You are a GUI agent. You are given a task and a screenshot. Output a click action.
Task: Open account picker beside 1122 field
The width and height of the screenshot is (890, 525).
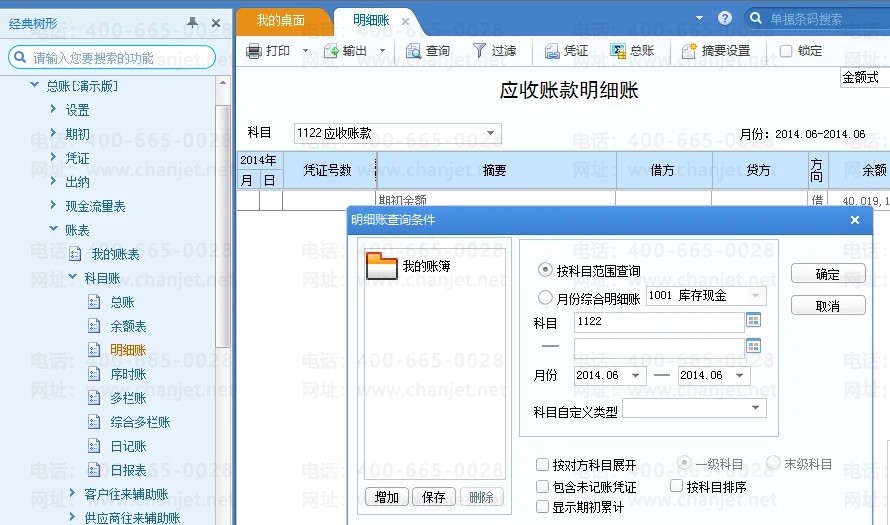tap(753, 320)
